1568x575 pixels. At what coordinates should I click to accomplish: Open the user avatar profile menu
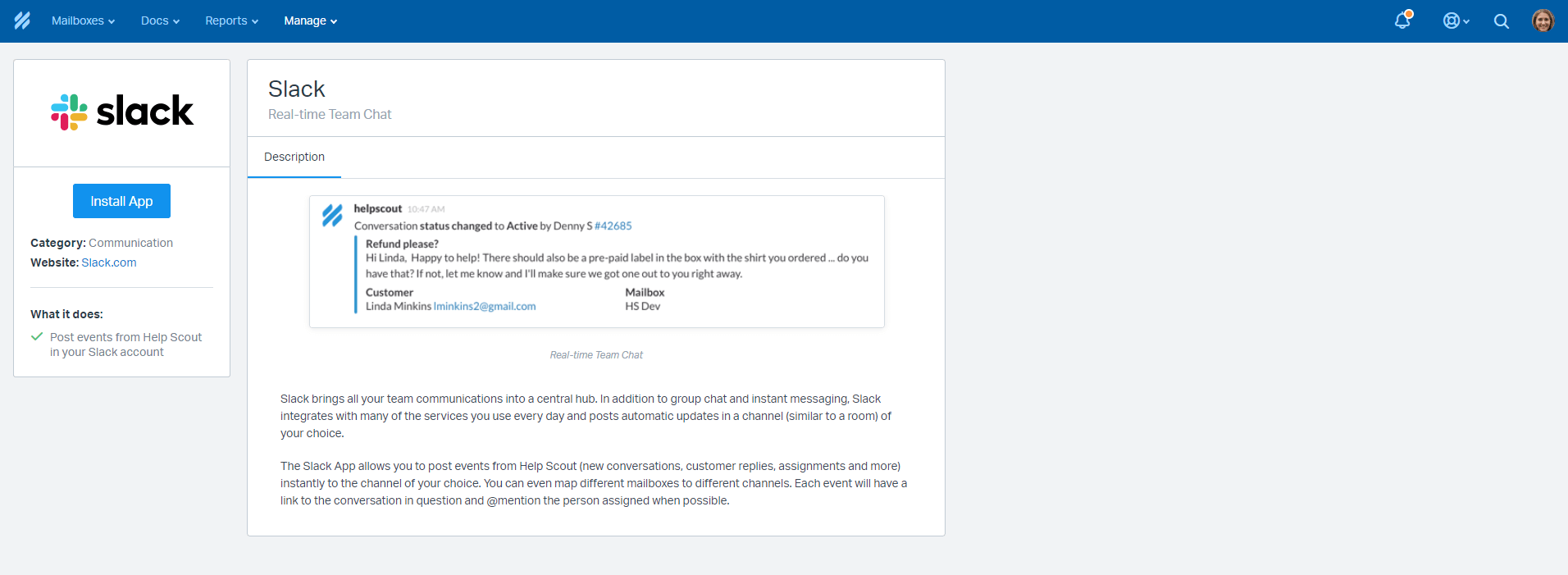point(1543,21)
